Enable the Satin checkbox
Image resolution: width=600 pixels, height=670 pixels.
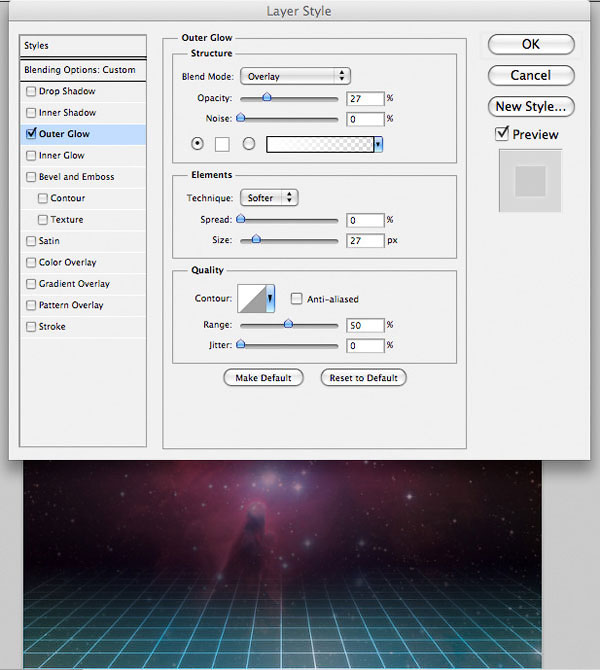pos(31,241)
